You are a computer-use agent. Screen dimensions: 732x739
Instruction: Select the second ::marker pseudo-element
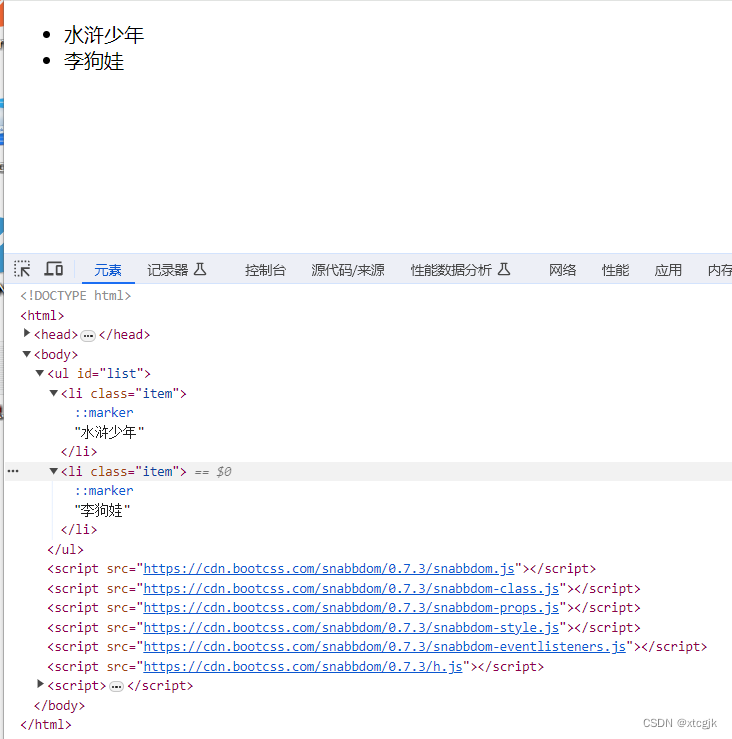(104, 491)
